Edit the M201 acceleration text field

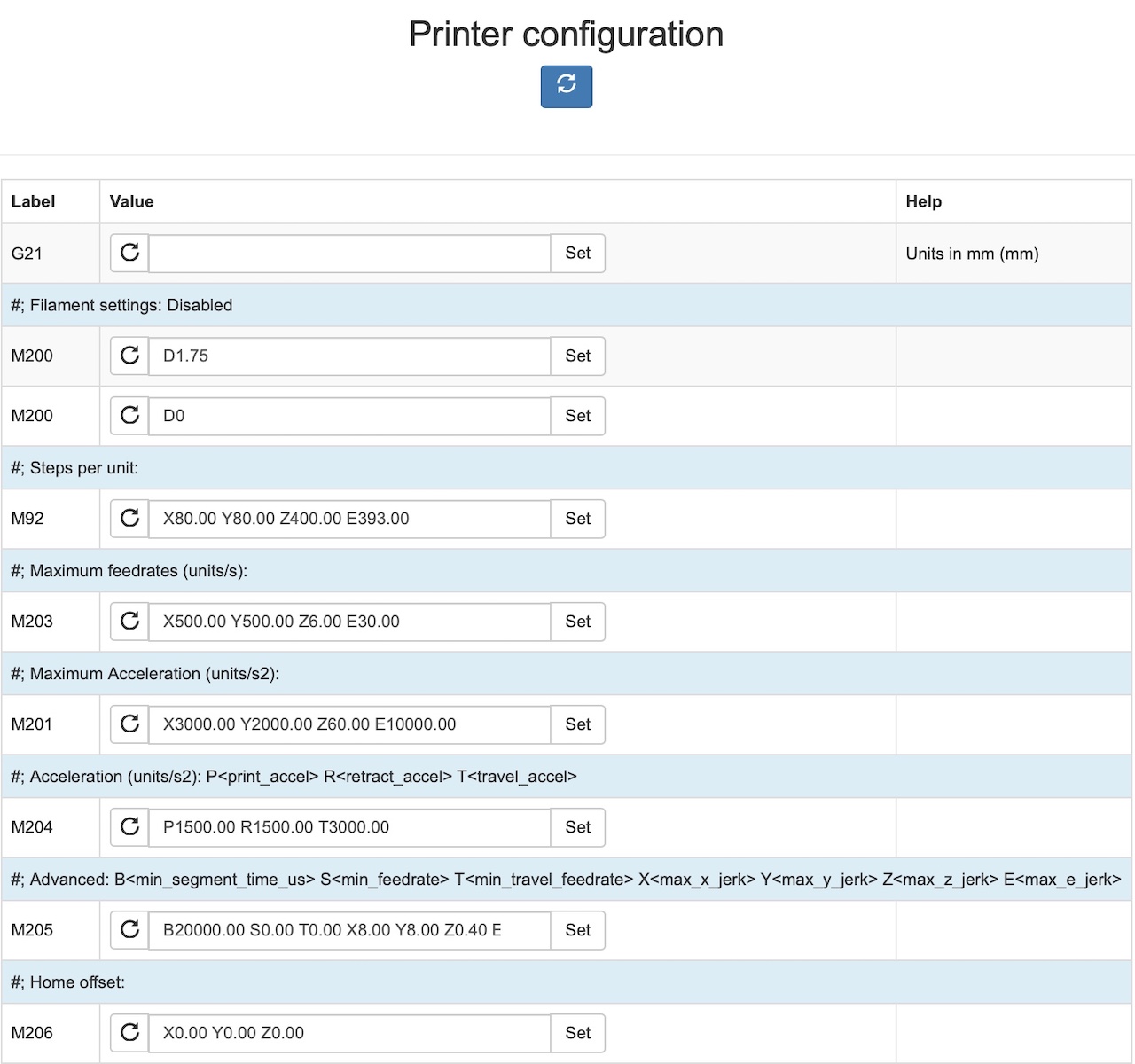349,724
